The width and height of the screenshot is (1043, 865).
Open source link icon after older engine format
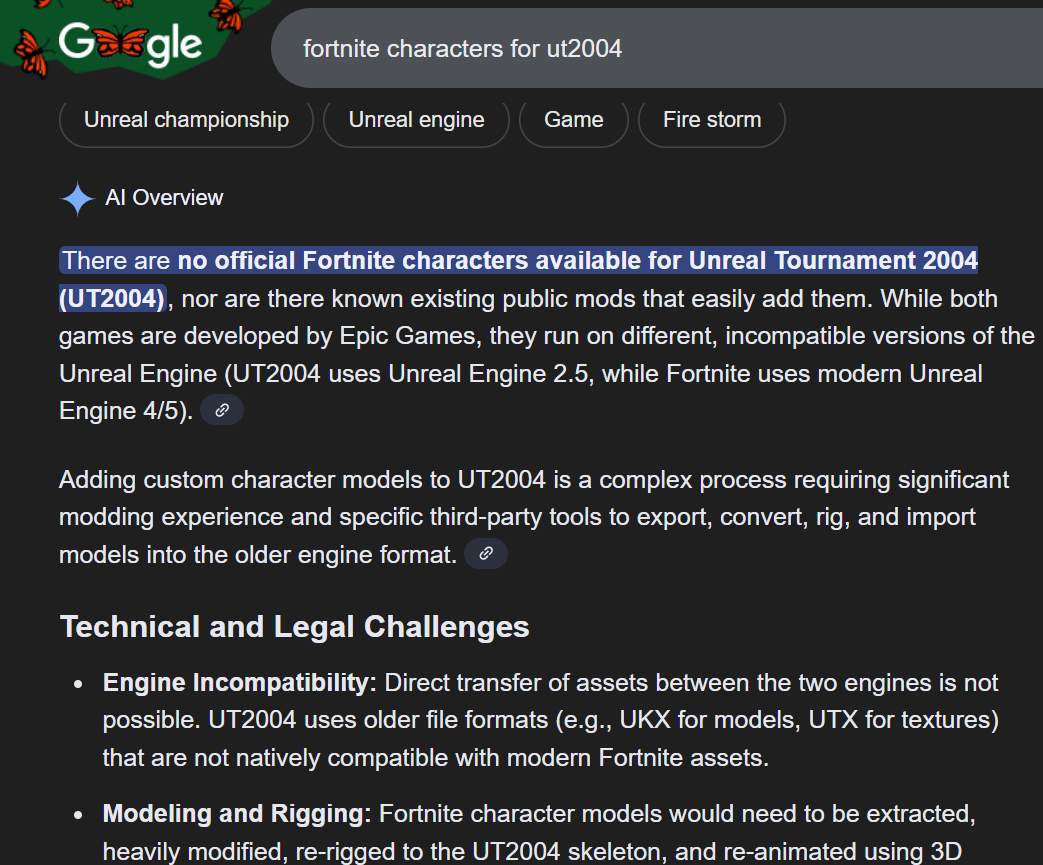(486, 554)
